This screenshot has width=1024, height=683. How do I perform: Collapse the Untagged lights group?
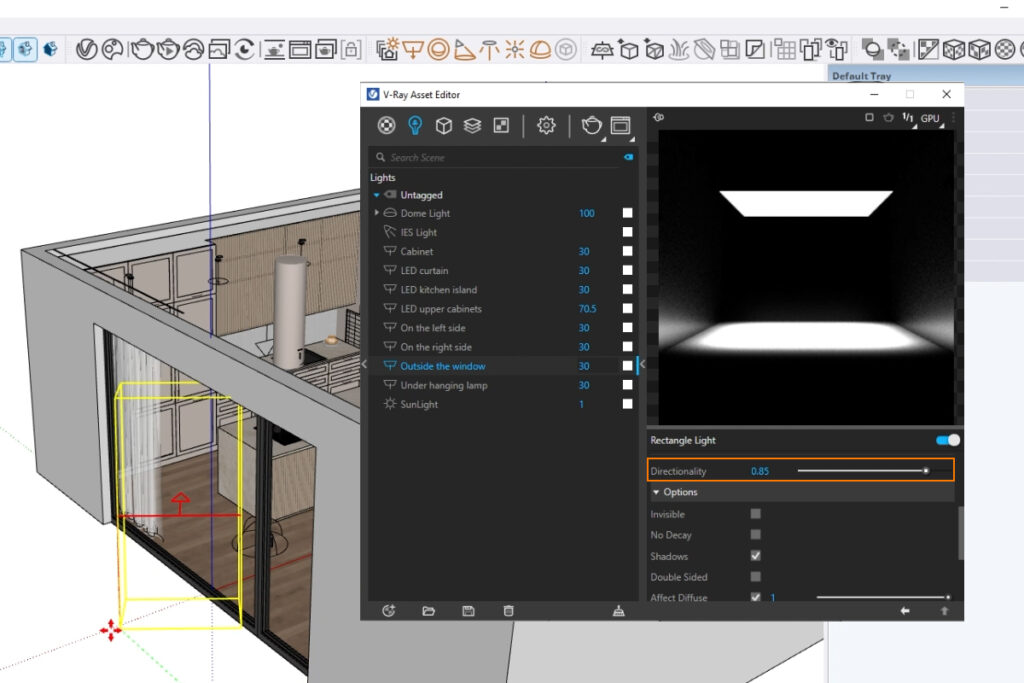coord(377,195)
